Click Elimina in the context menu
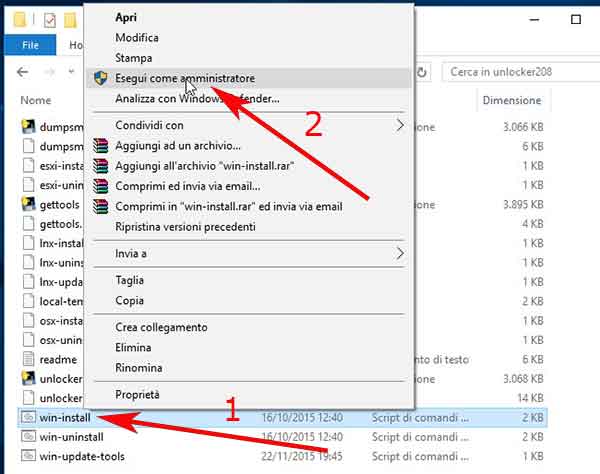 [x=133, y=348]
